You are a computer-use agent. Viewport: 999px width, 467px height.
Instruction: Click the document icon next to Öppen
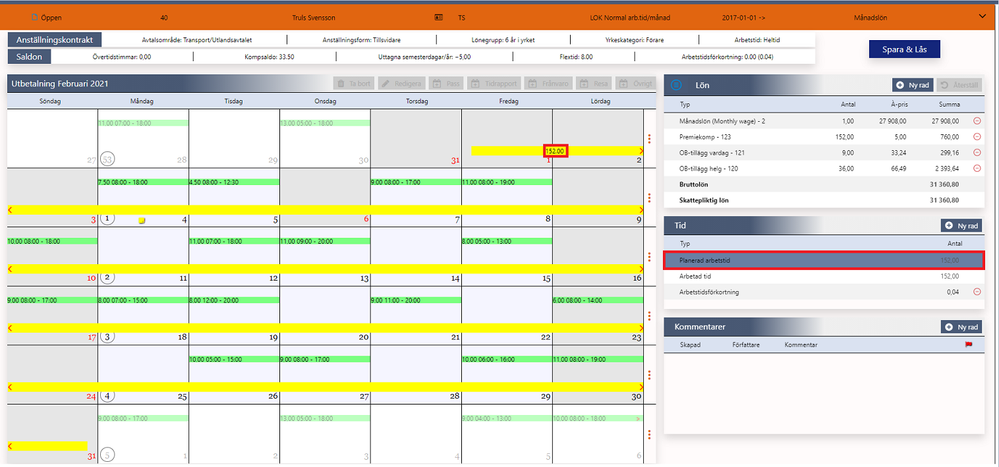(34, 18)
